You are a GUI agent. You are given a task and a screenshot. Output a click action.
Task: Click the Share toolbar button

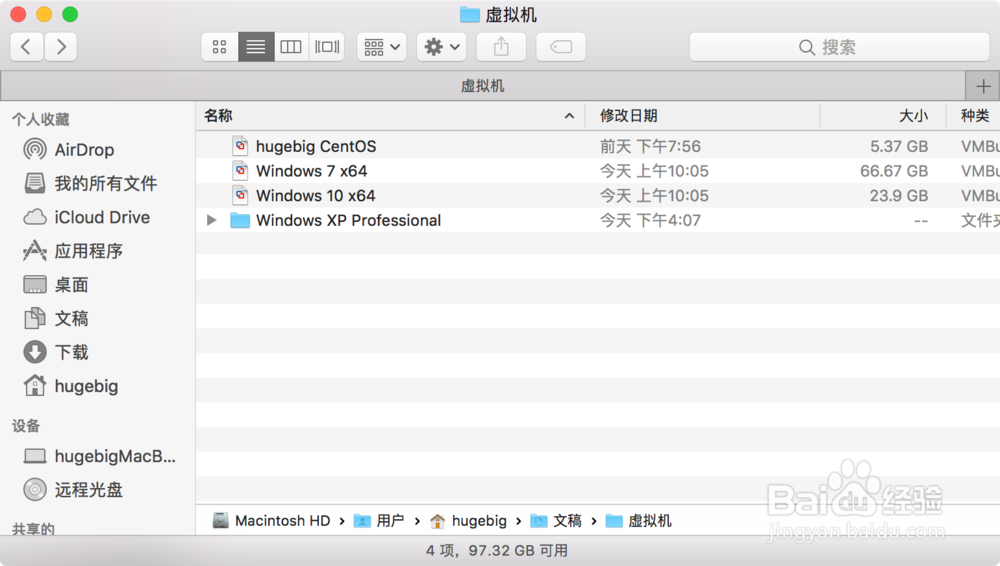(x=501, y=47)
